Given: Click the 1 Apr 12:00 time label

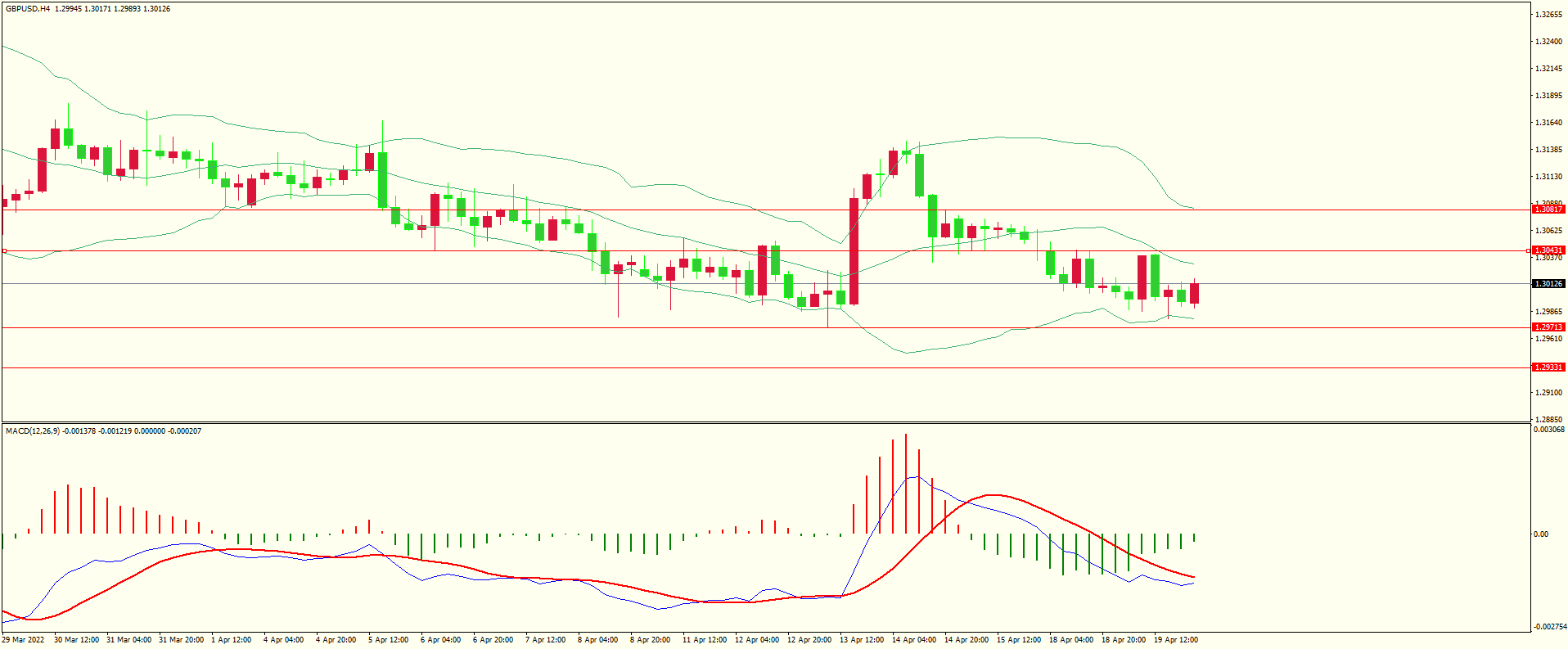Looking at the screenshot, I should tap(232, 640).
